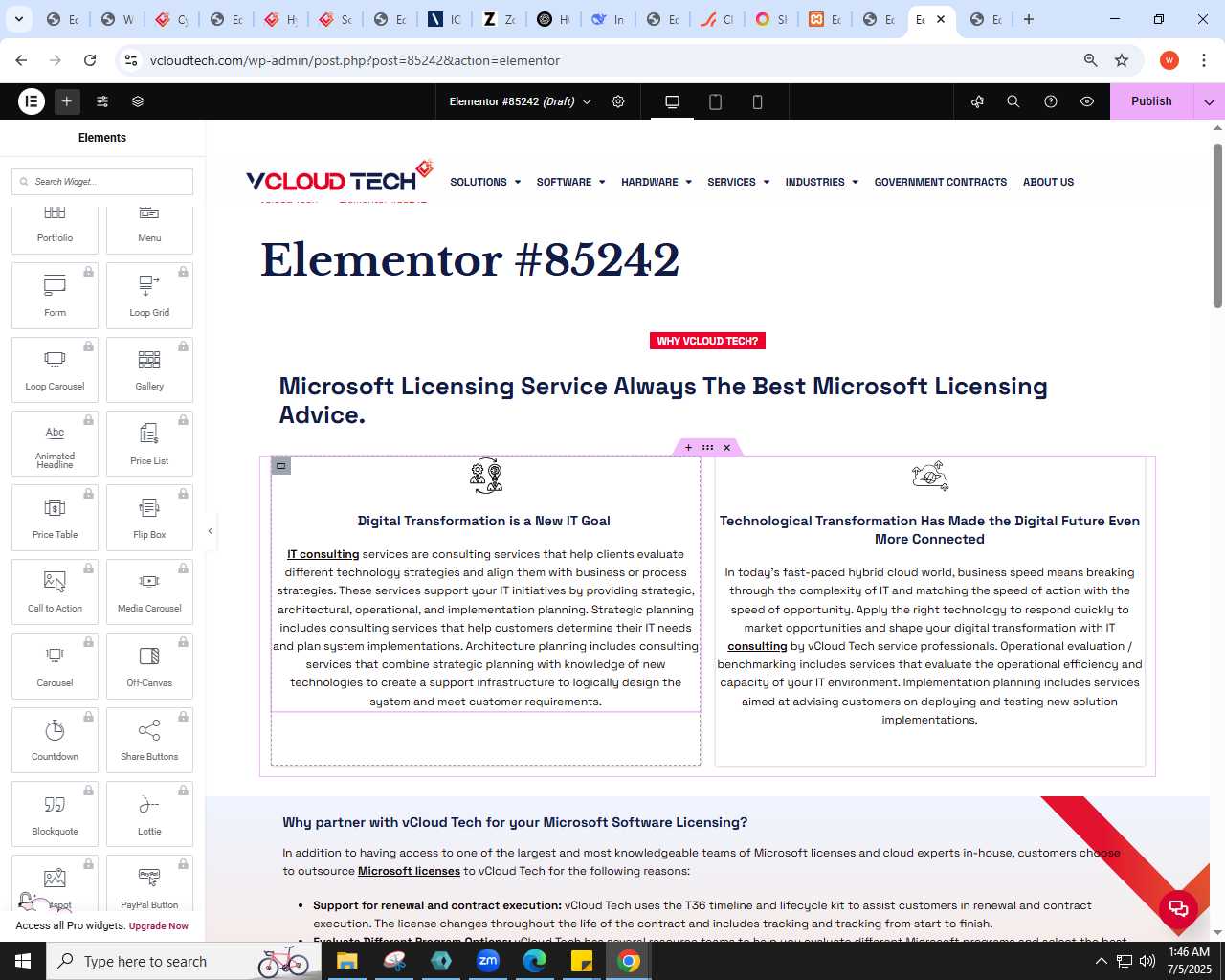
Task: Click the column edit handle icon
Action: click(x=280, y=466)
